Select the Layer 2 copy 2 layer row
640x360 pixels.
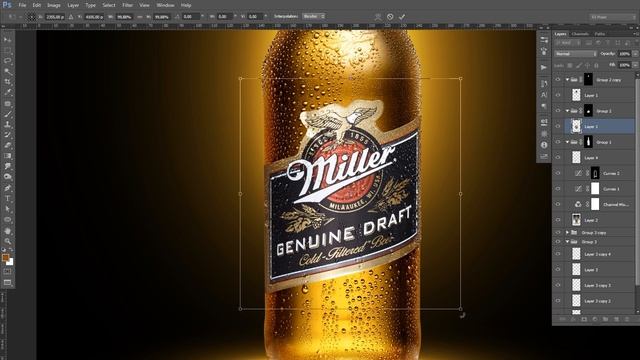(x=594, y=301)
